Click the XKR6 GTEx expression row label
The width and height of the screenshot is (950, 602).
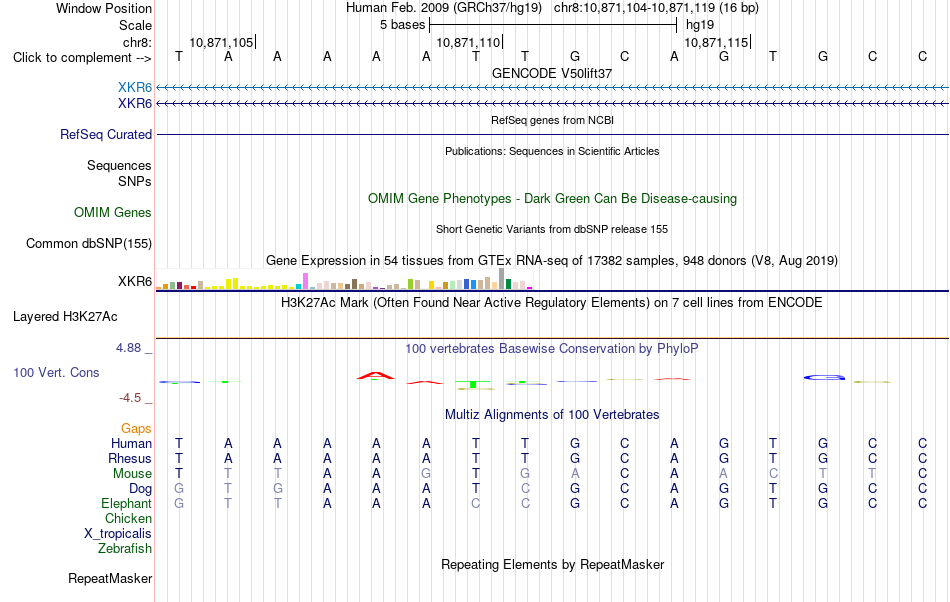point(135,282)
